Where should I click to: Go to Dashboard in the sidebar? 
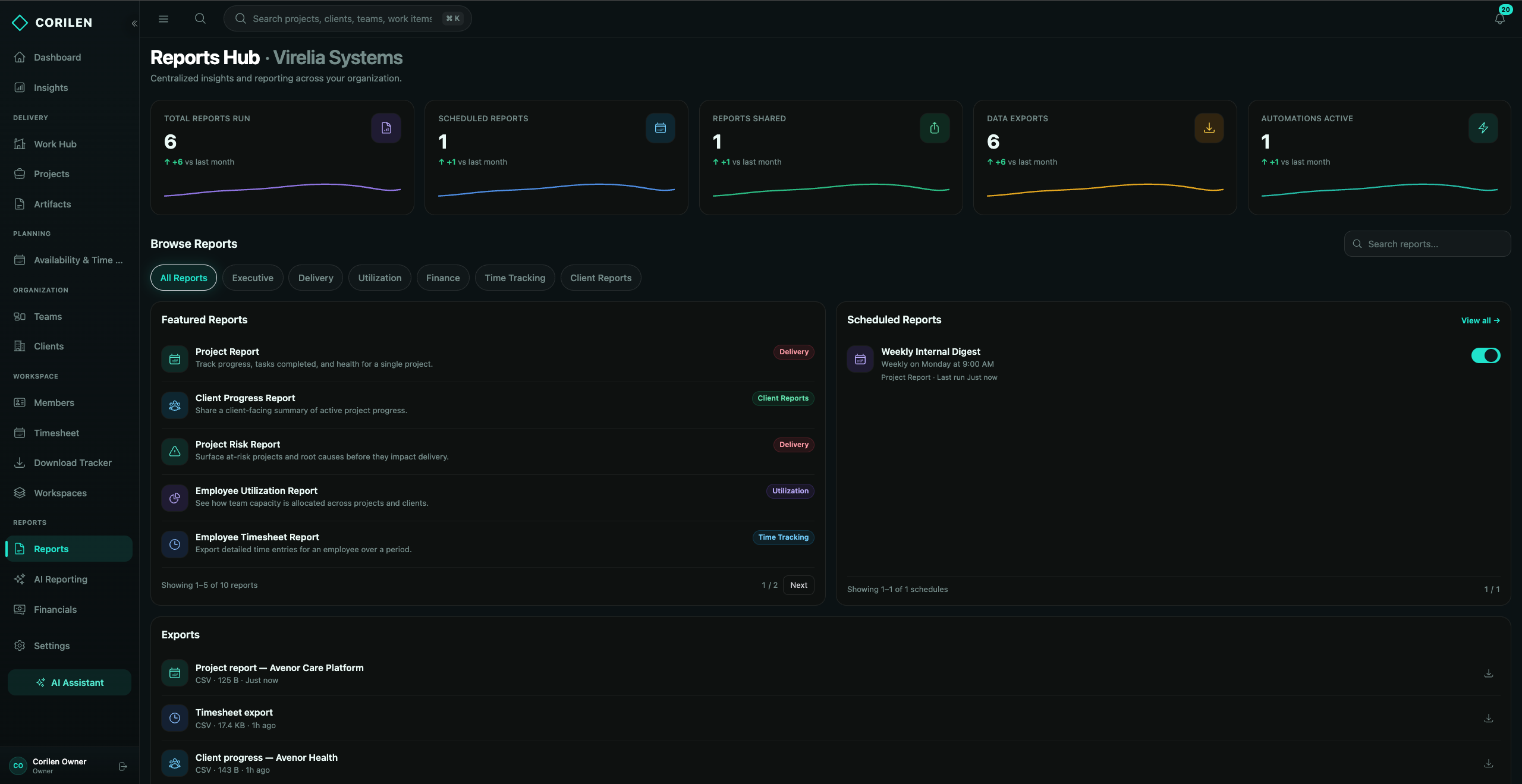69,57
